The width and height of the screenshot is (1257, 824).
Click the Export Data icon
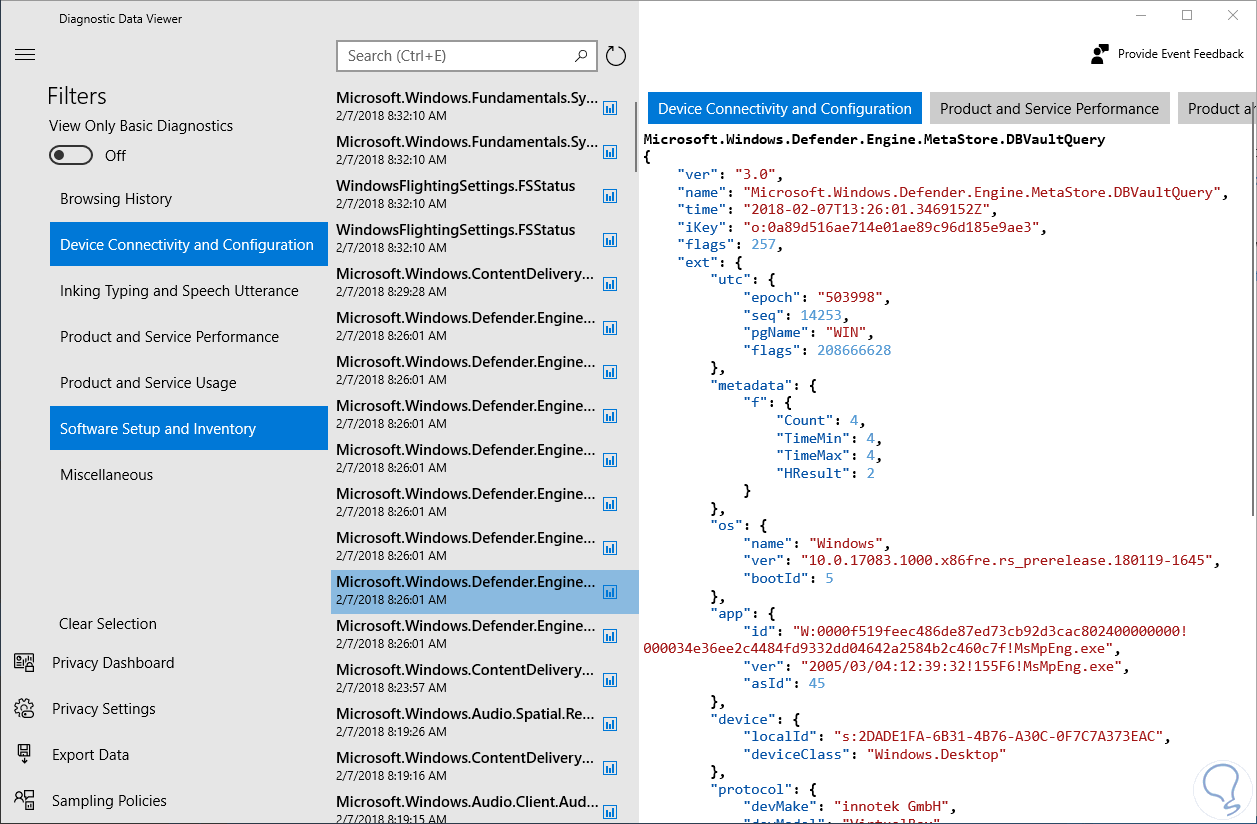tap(24, 754)
